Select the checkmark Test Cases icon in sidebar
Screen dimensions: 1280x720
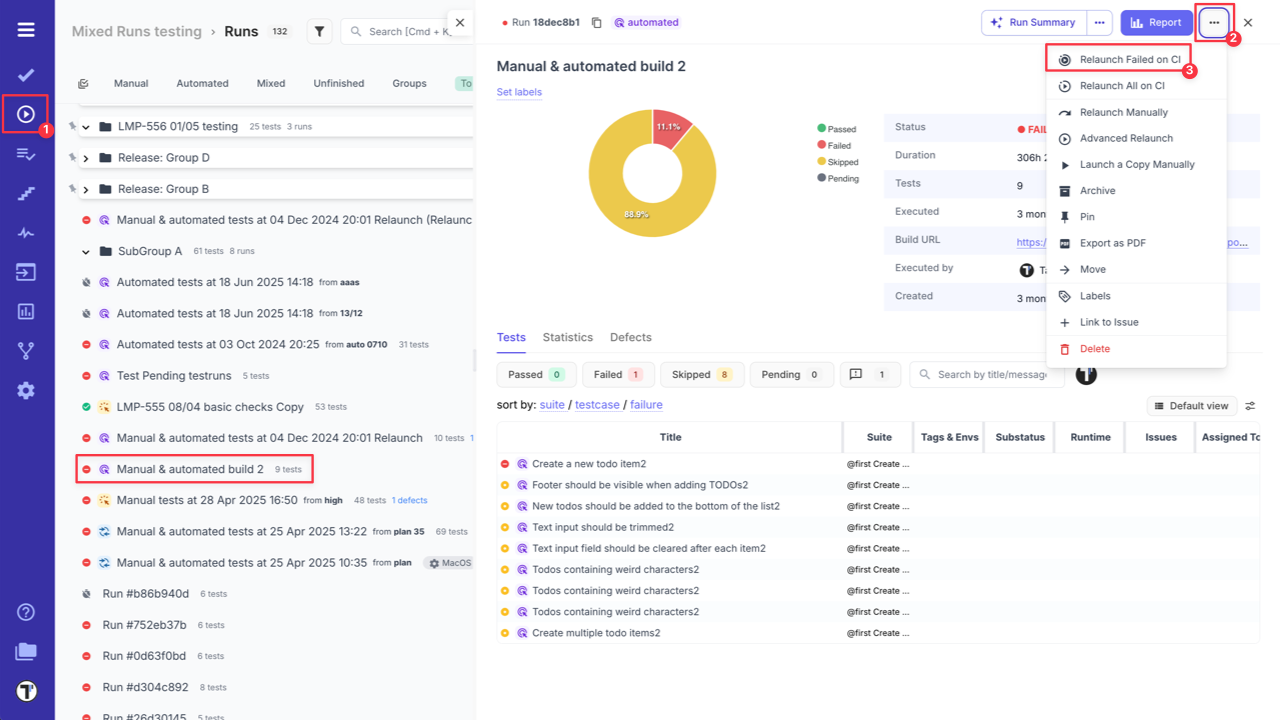tap(26, 74)
